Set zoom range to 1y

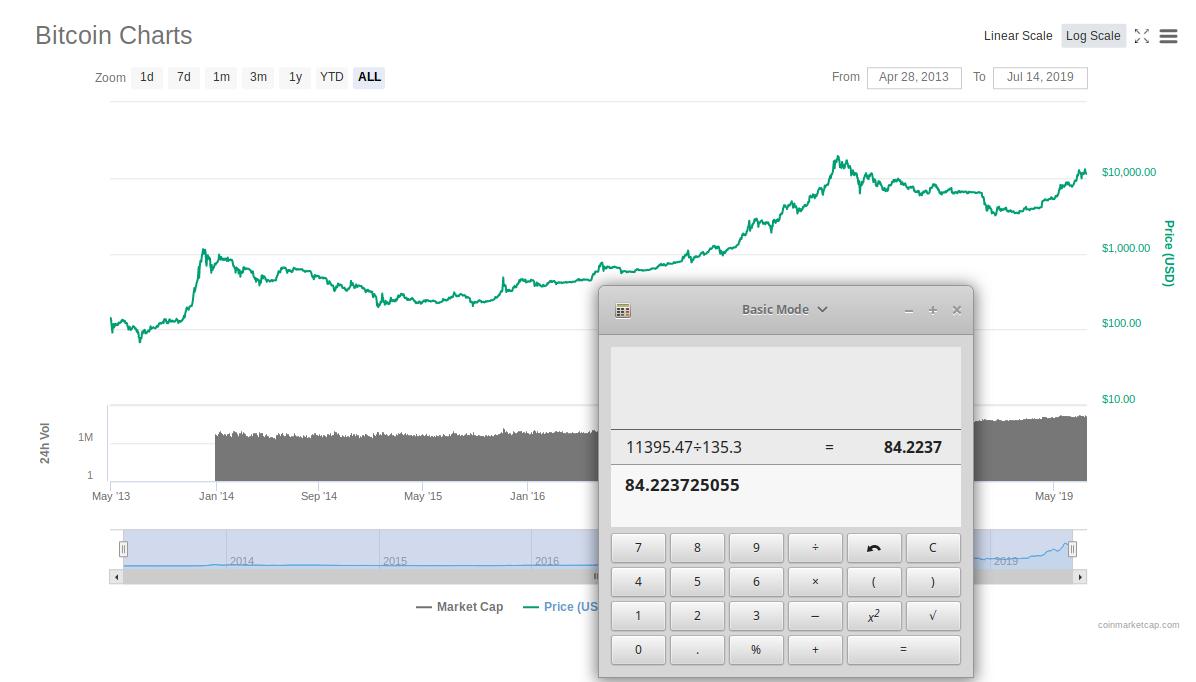tap(295, 77)
